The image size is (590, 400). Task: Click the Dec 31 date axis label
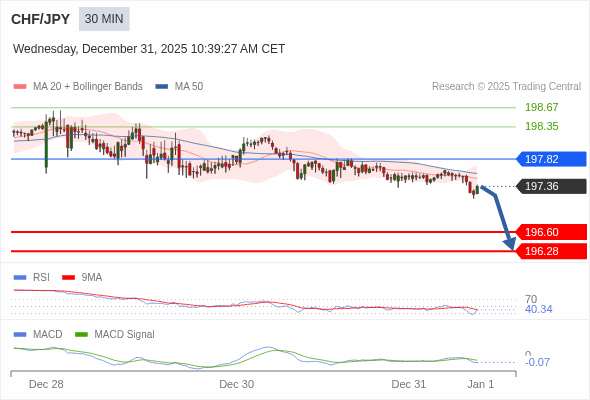(409, 384)
